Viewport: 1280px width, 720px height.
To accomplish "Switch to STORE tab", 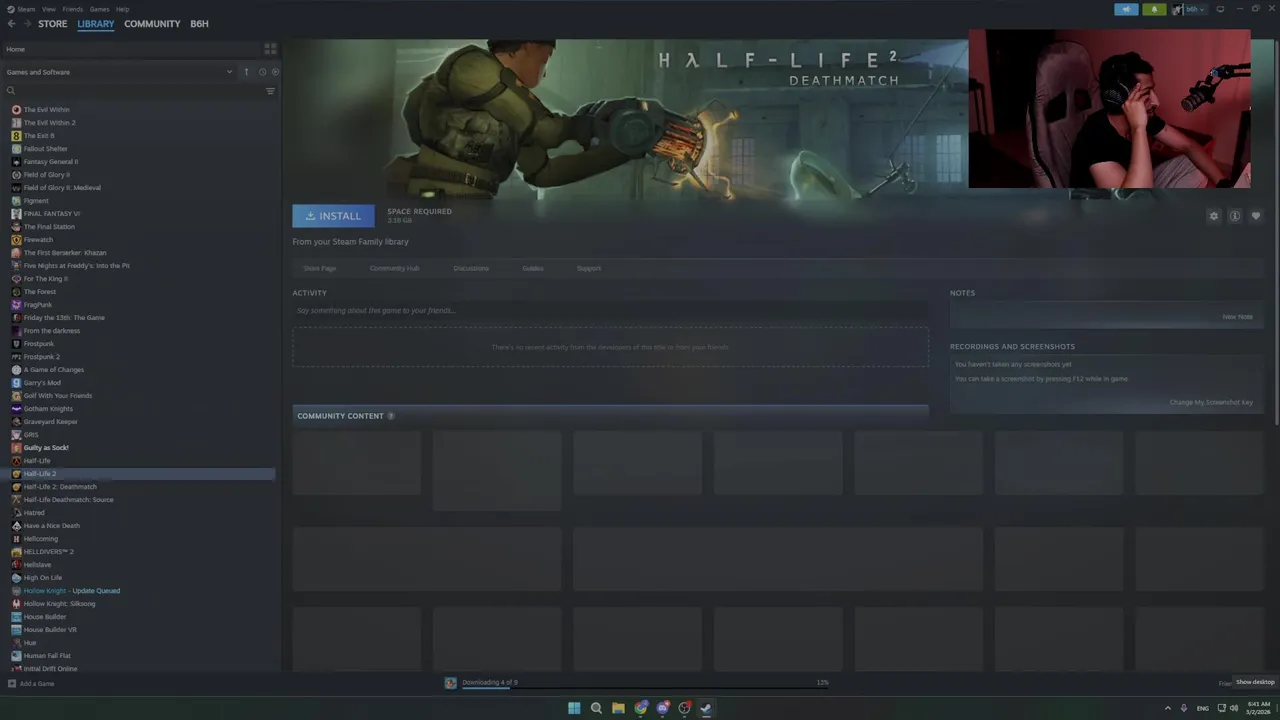I will pos(53,24).
